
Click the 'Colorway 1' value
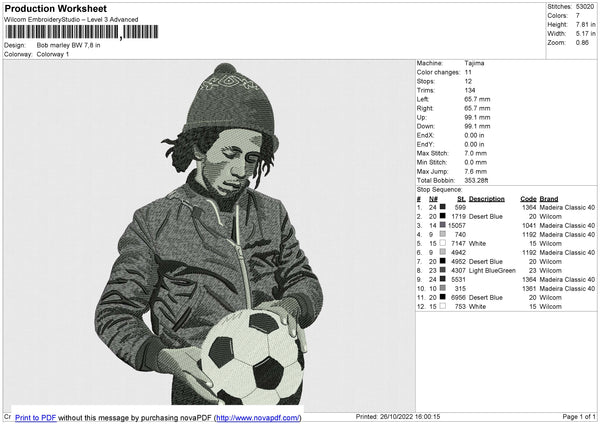tap(53, 54)
